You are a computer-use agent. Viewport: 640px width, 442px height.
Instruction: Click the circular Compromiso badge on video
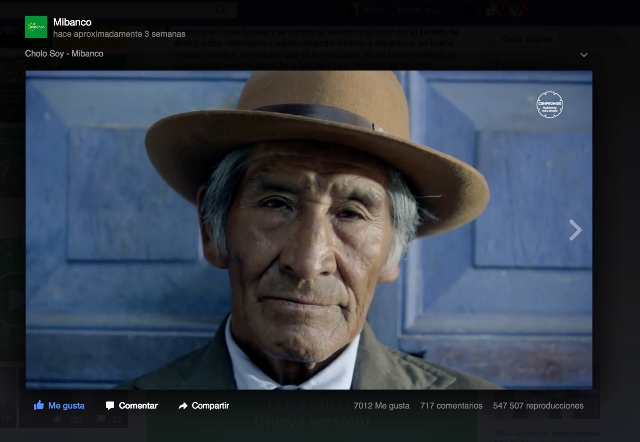pos(549,105)
